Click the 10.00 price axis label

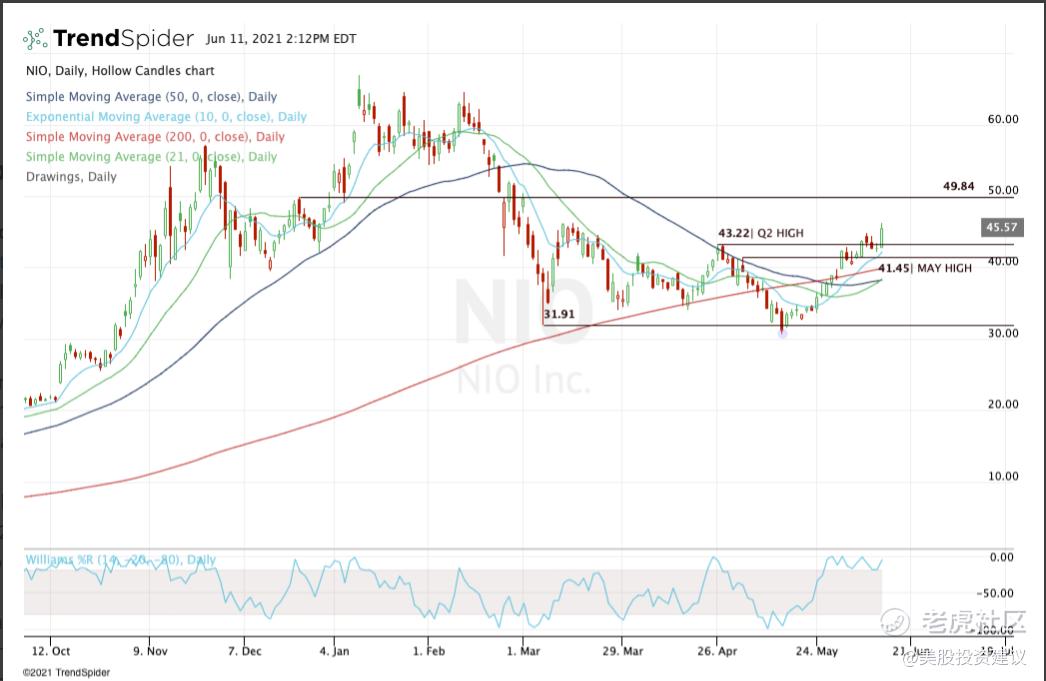[x=1003, y=476]
